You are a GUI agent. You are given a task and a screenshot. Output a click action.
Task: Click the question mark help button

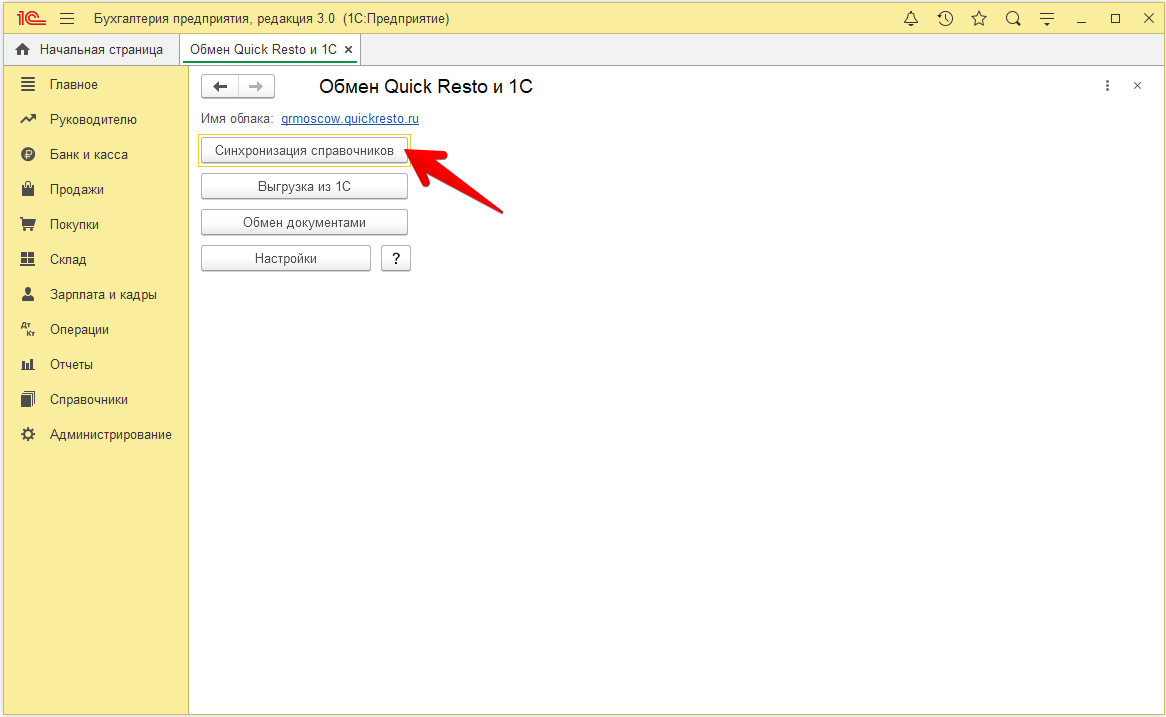(396, 258)
